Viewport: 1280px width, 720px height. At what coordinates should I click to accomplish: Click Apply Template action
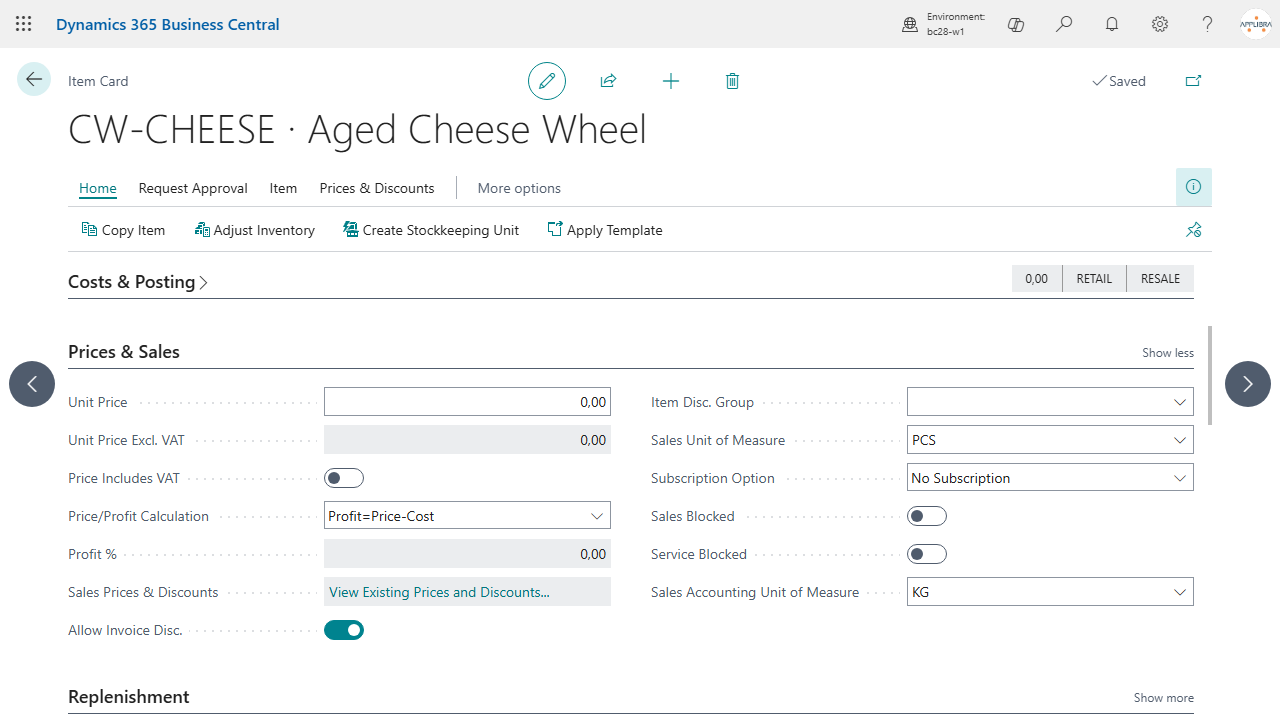tap(605, 230)
